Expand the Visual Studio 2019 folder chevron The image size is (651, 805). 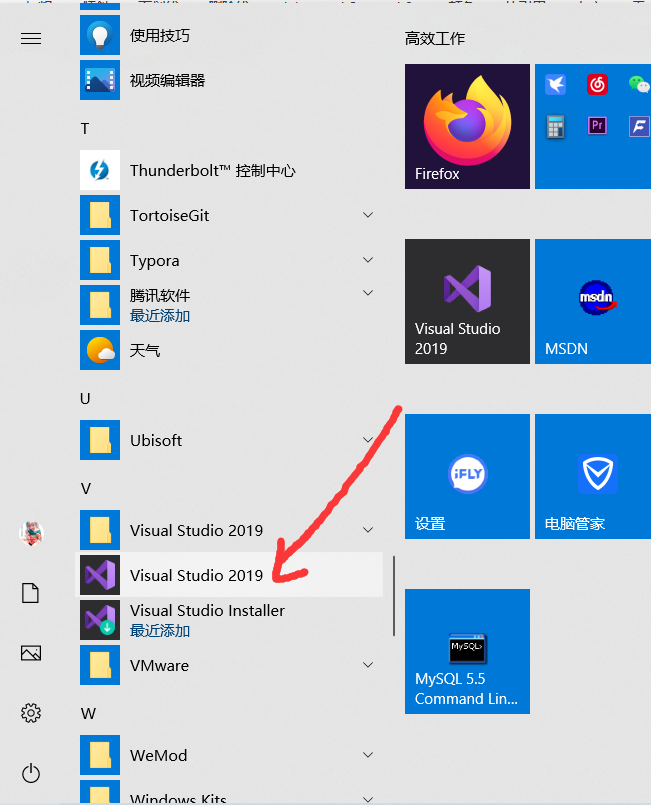point(368,530)
